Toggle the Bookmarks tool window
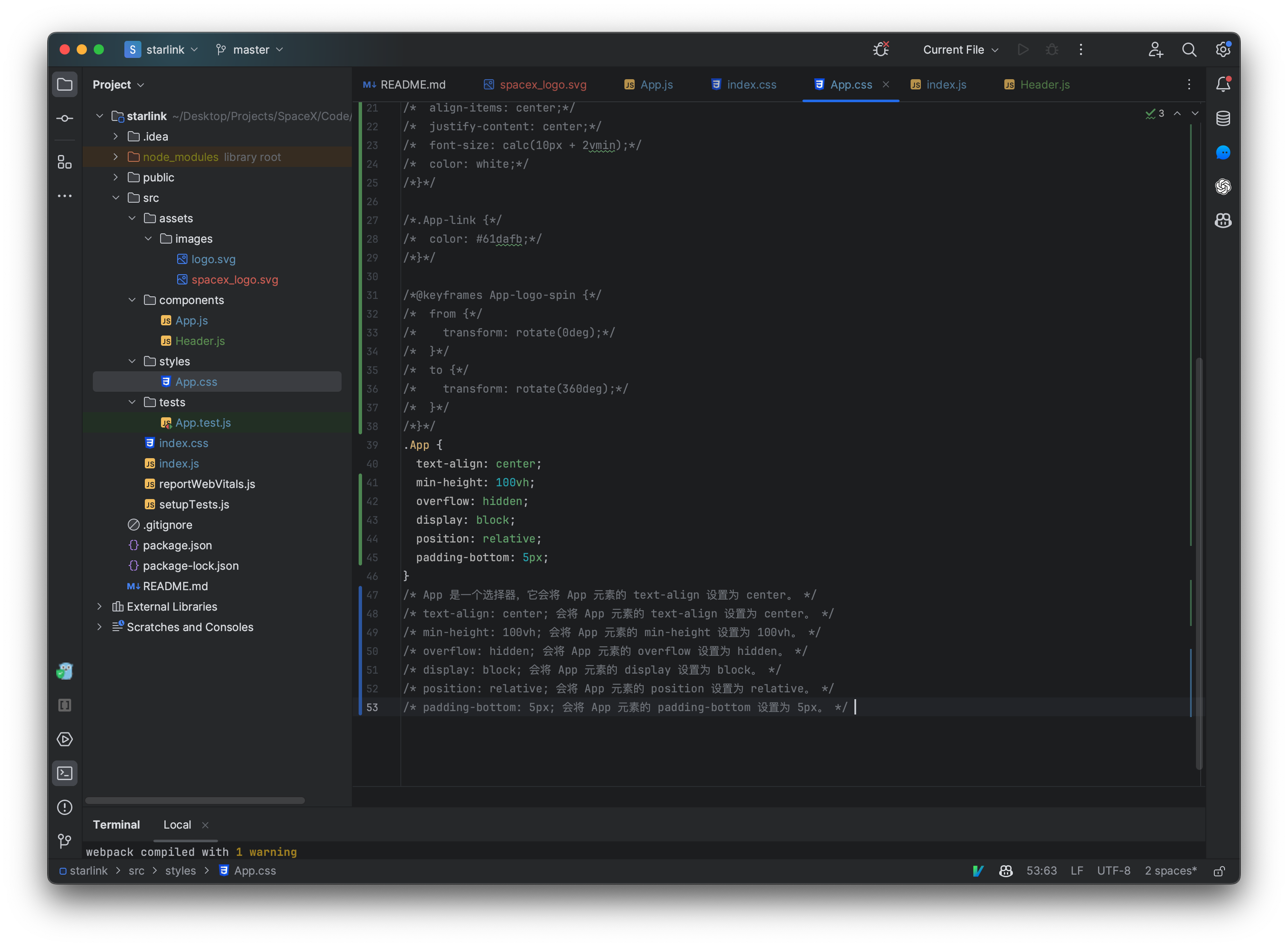This screenshot has height=947, width=1288. point(64,705)
